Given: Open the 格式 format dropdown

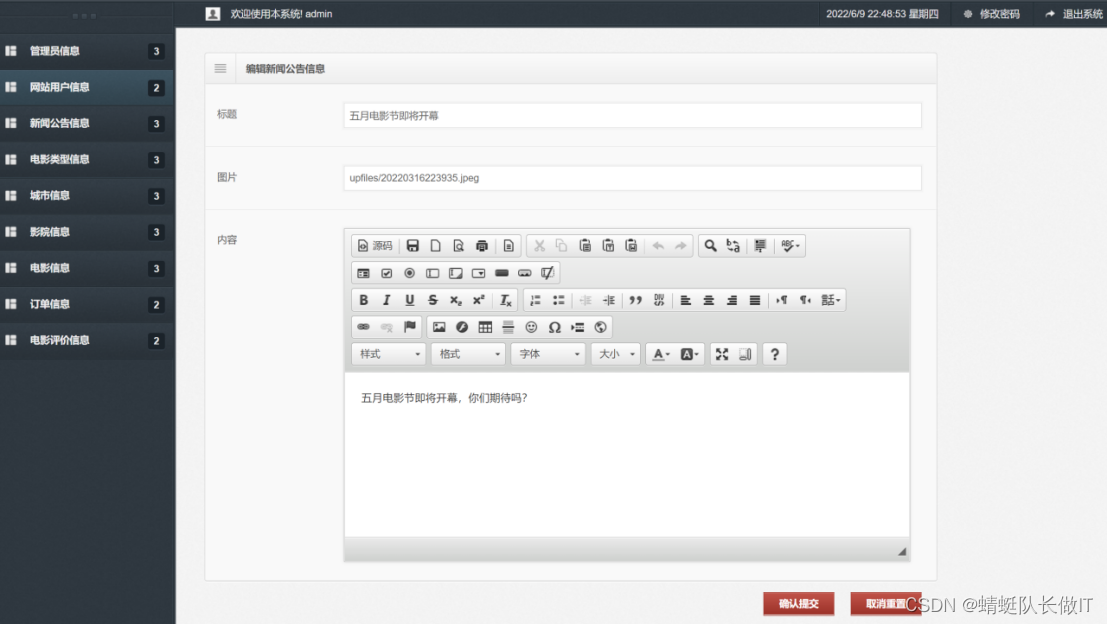Looking at the screenshot, I should pyautogui.click(x=468, y=354).
